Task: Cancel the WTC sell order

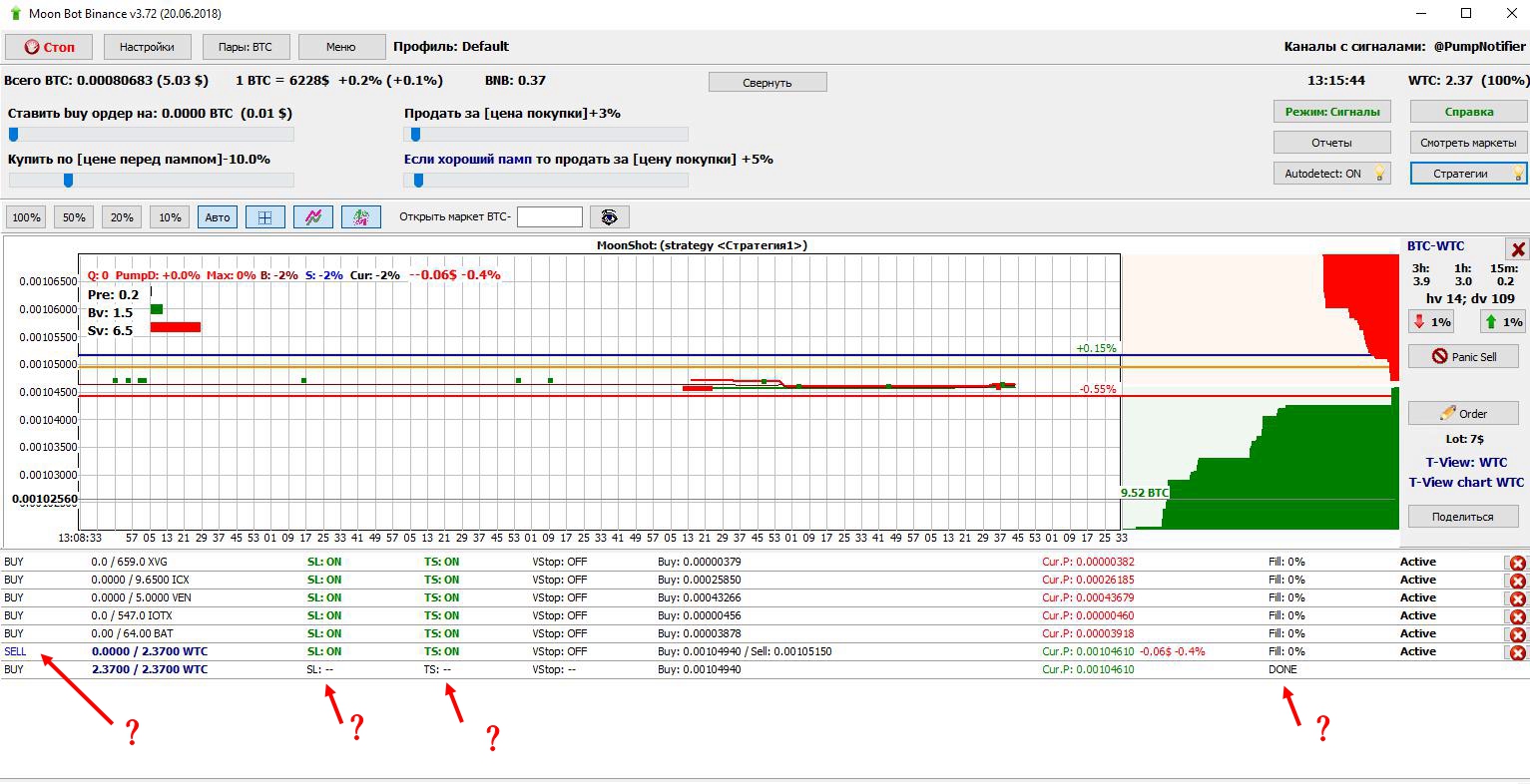Action: (x=1517, y=652)
